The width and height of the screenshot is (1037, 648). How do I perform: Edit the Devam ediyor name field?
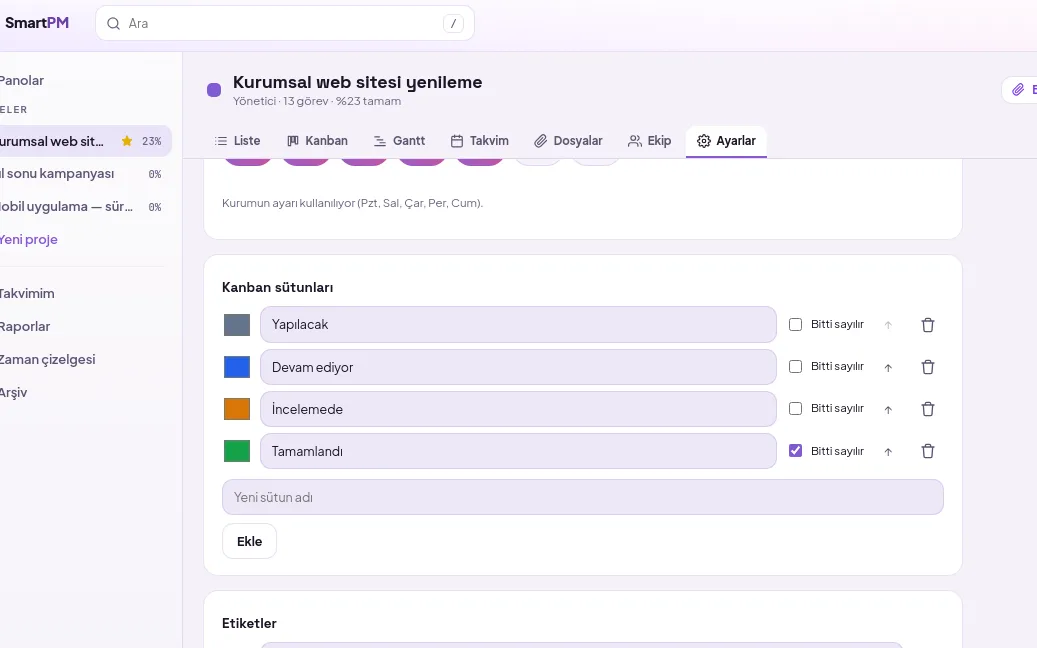[518, 367]
